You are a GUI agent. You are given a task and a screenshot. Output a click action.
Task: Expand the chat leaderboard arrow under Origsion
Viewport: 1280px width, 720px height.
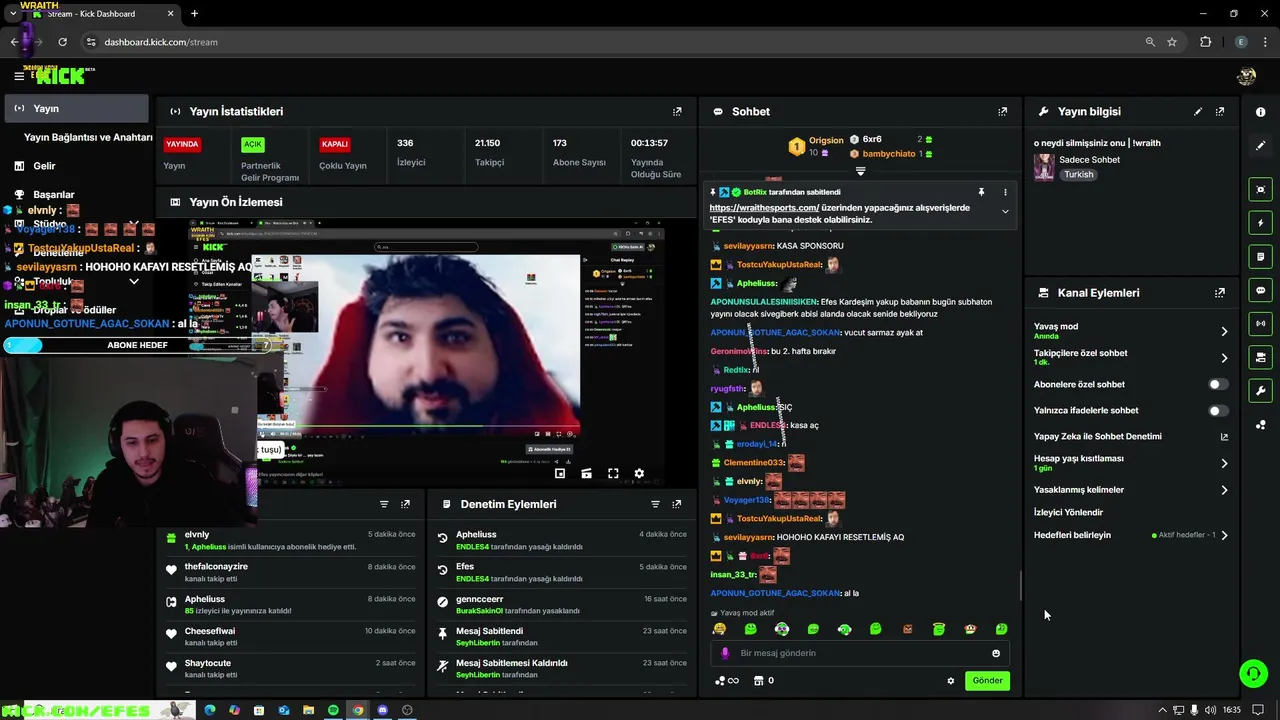860,171
